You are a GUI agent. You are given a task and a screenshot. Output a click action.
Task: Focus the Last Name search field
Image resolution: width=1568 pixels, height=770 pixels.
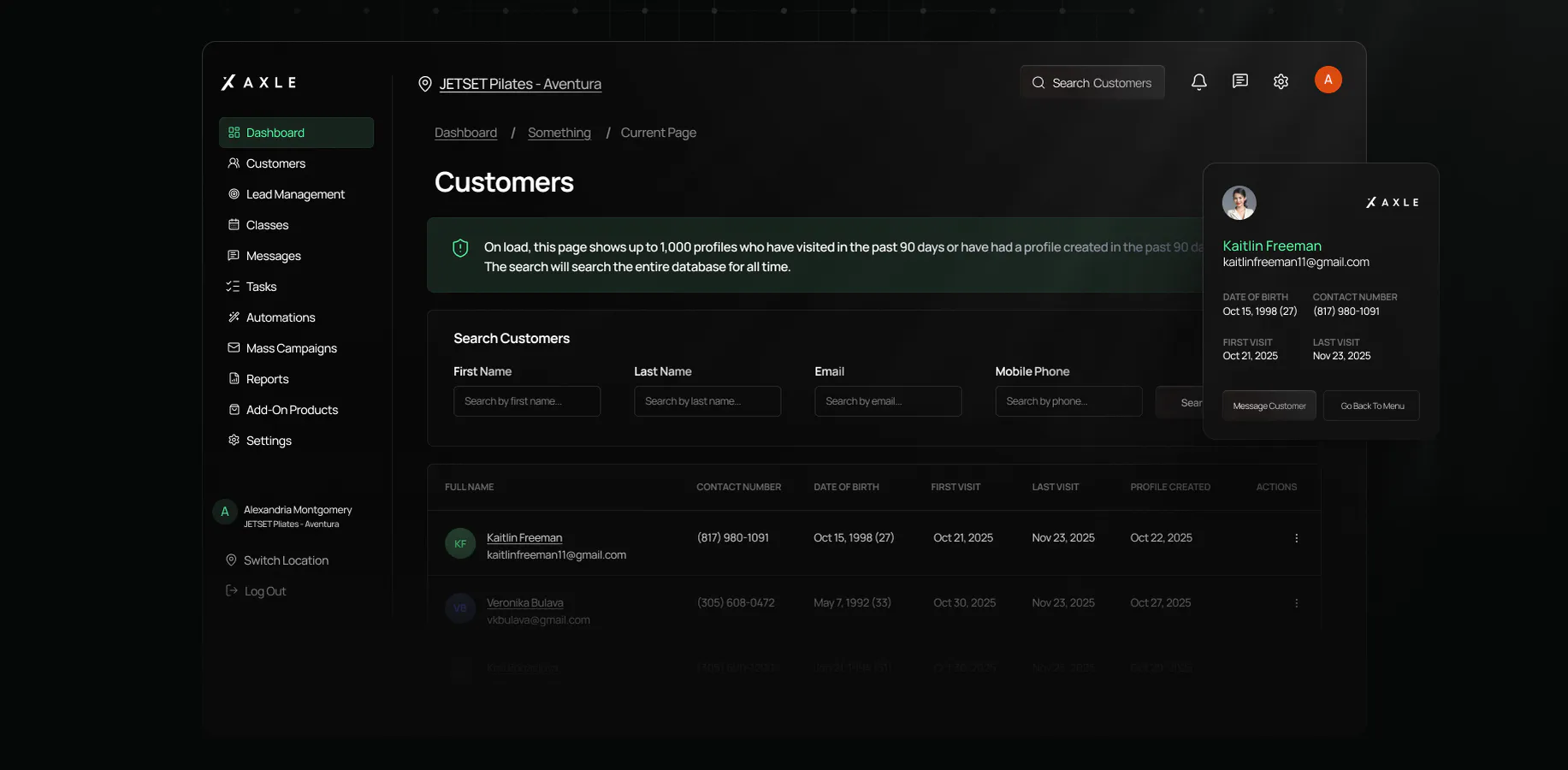[x=707, y=401]
